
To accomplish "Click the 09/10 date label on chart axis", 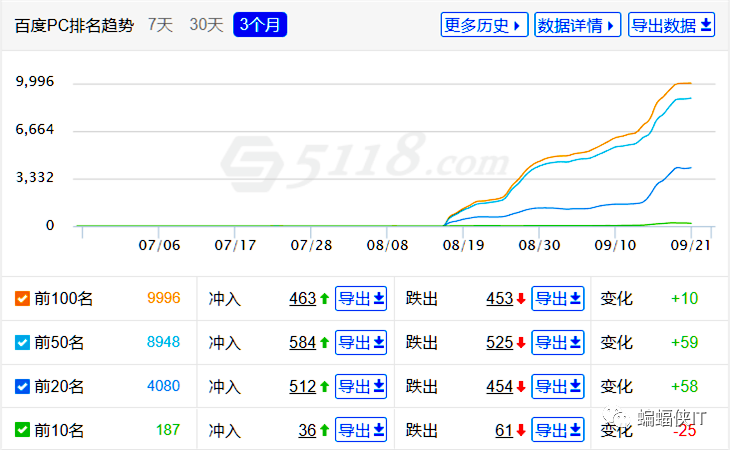I will point(615,245).
